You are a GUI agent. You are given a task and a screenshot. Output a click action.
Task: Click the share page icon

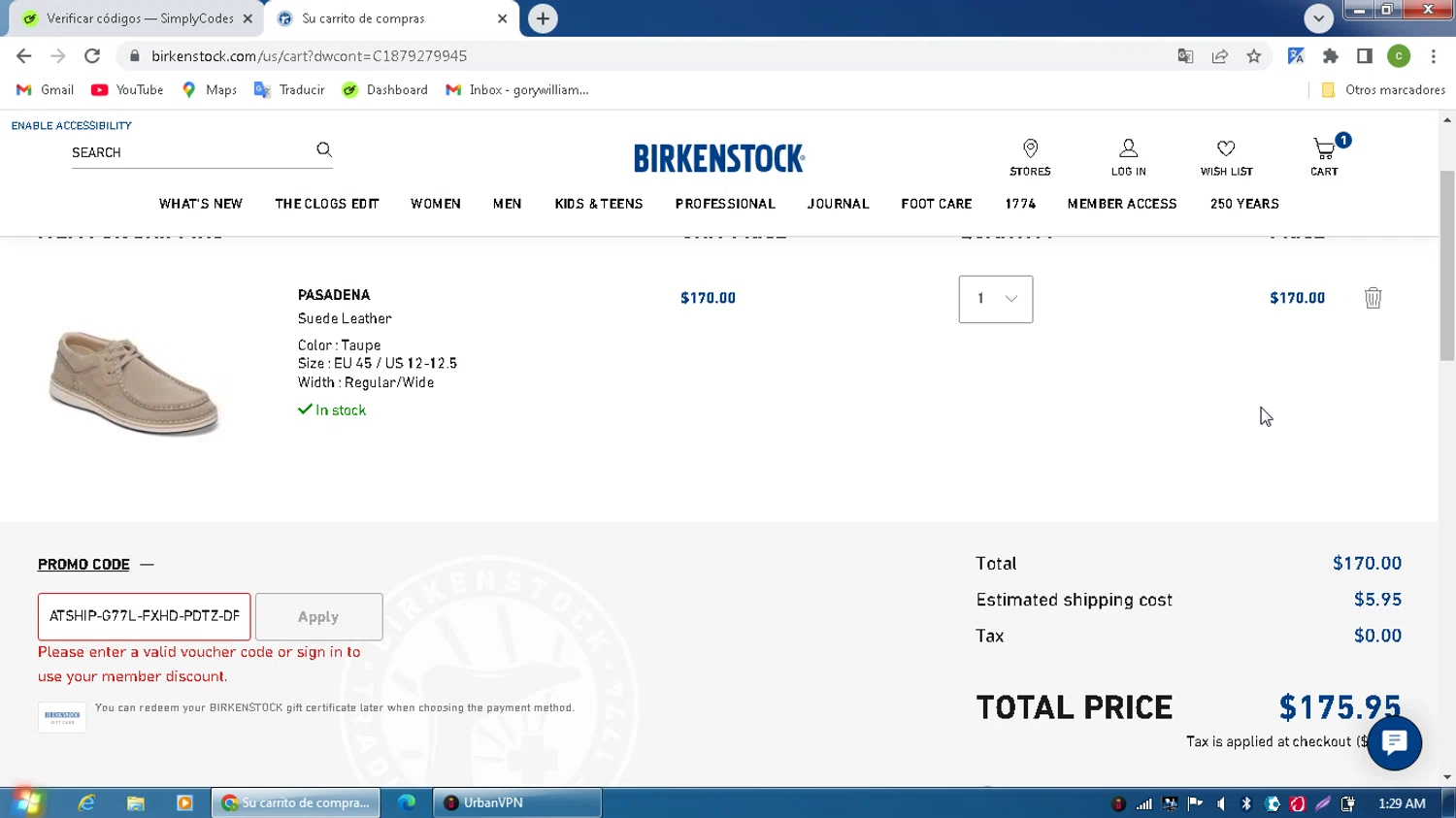pyautogui.click(x=1220, y=56)
